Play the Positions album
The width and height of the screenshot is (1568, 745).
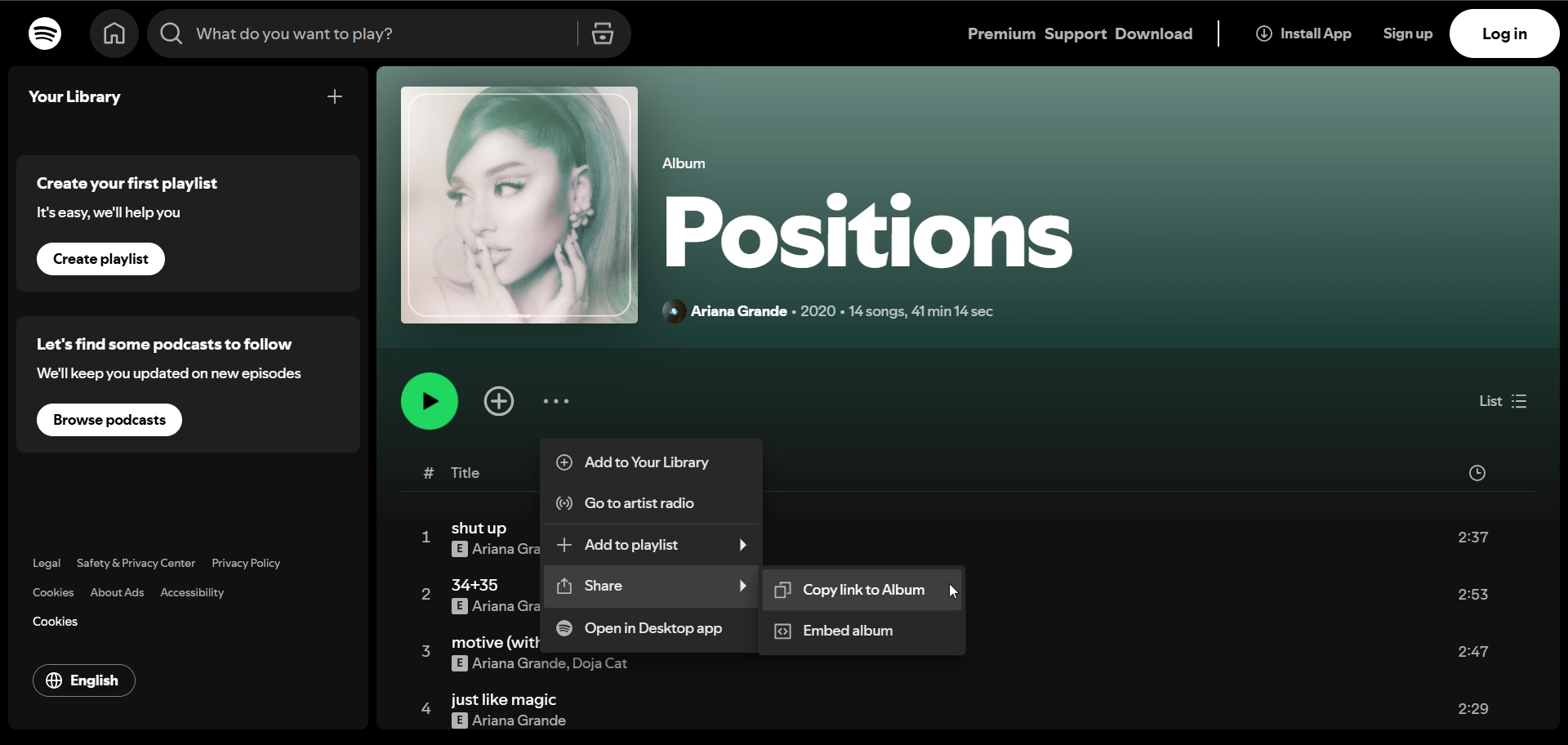pos(430,401)
